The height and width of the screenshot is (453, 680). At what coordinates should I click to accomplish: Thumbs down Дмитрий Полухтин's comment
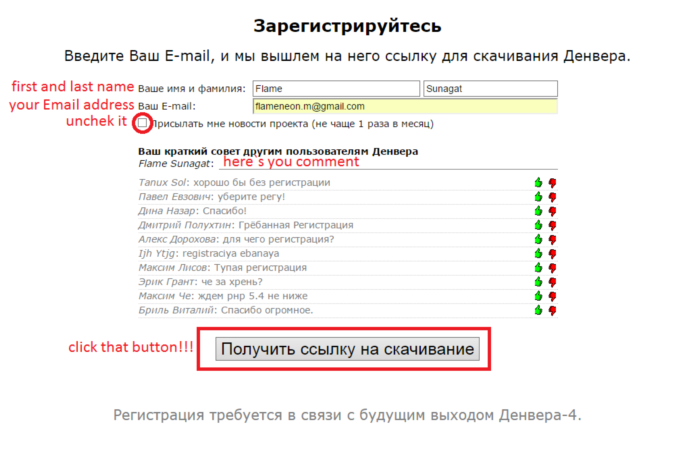(x=552, y=225)
